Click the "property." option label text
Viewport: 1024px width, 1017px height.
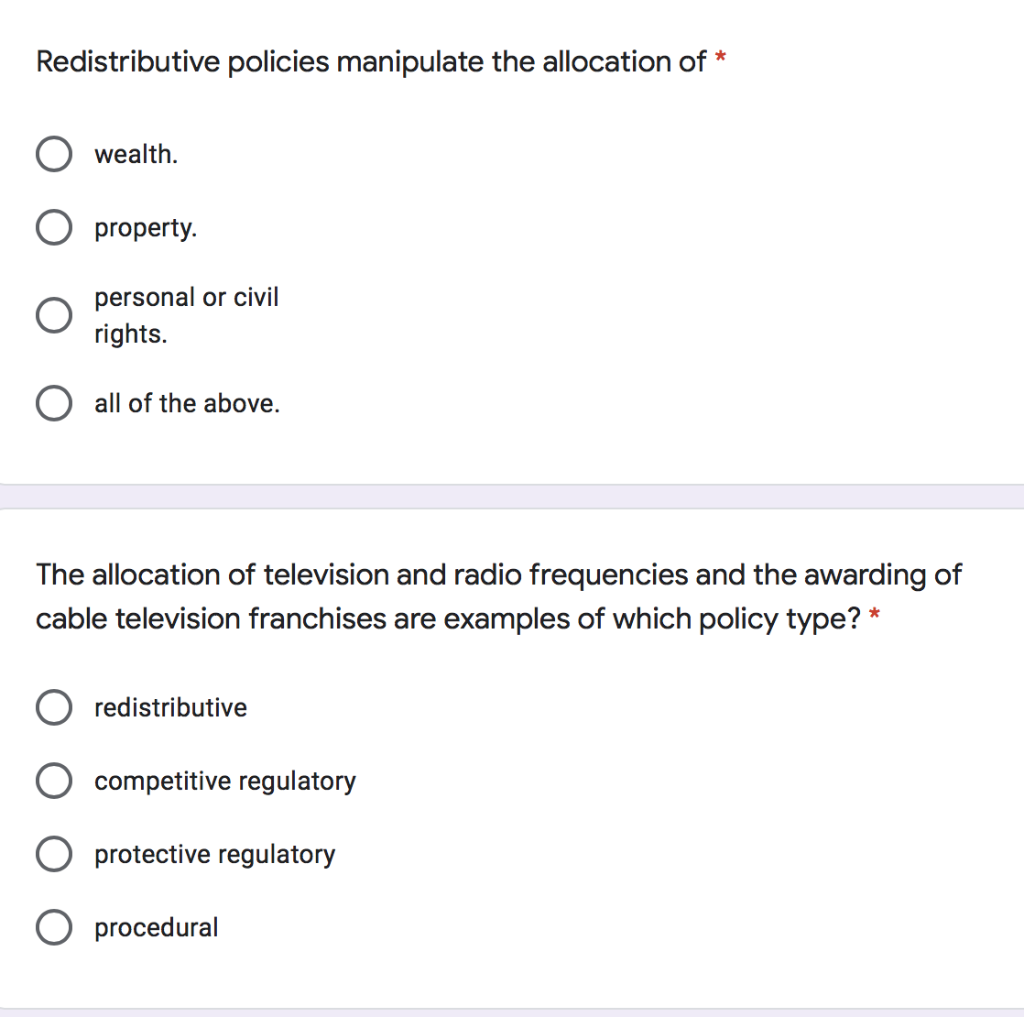pyautogui.click(x=146, y=227)
